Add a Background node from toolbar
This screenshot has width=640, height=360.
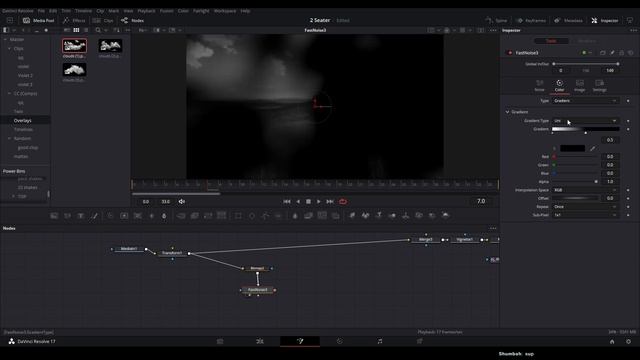tap(54, 216)
